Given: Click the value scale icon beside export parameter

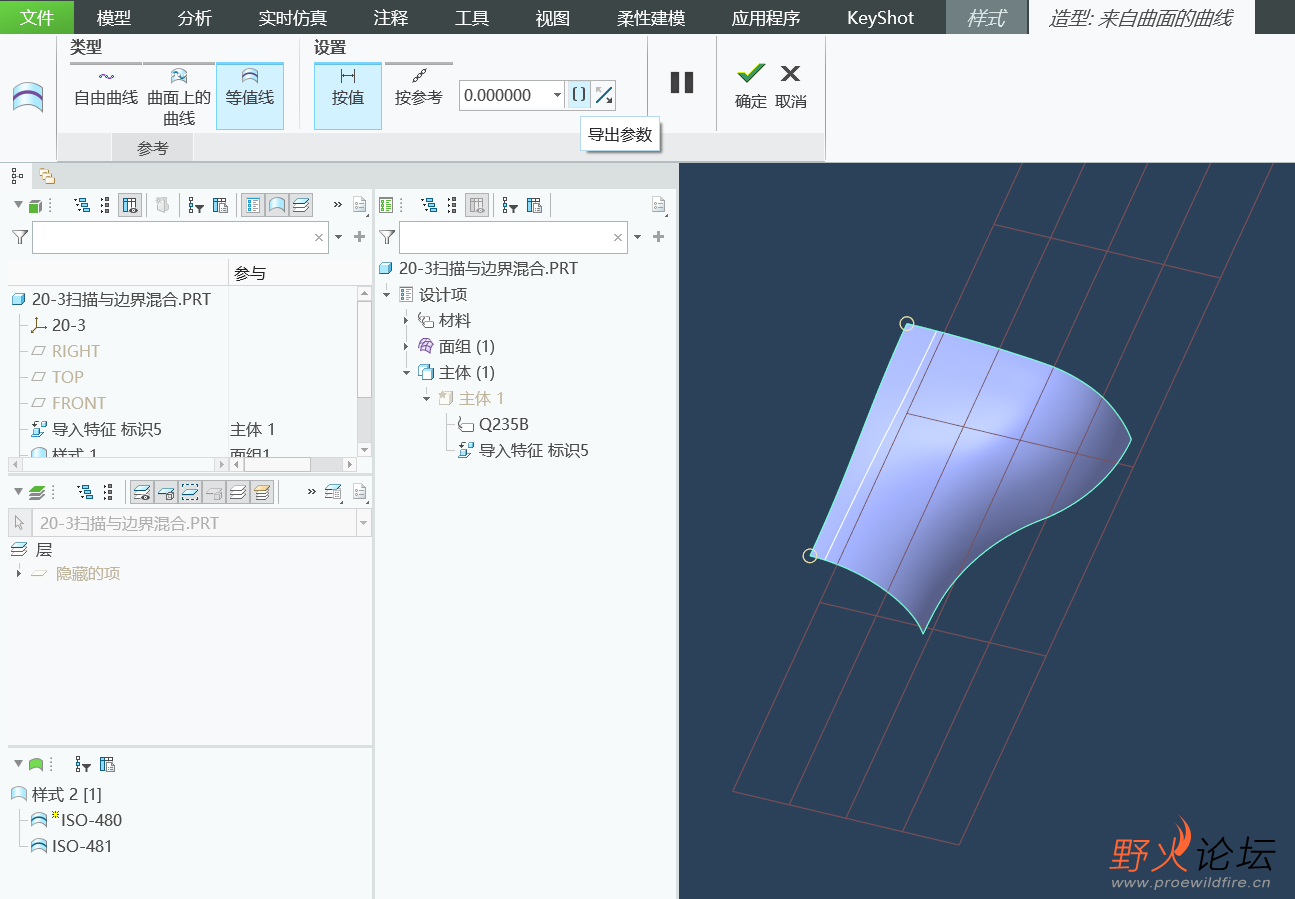Looking at the screenshot, I should coord(603,95).
